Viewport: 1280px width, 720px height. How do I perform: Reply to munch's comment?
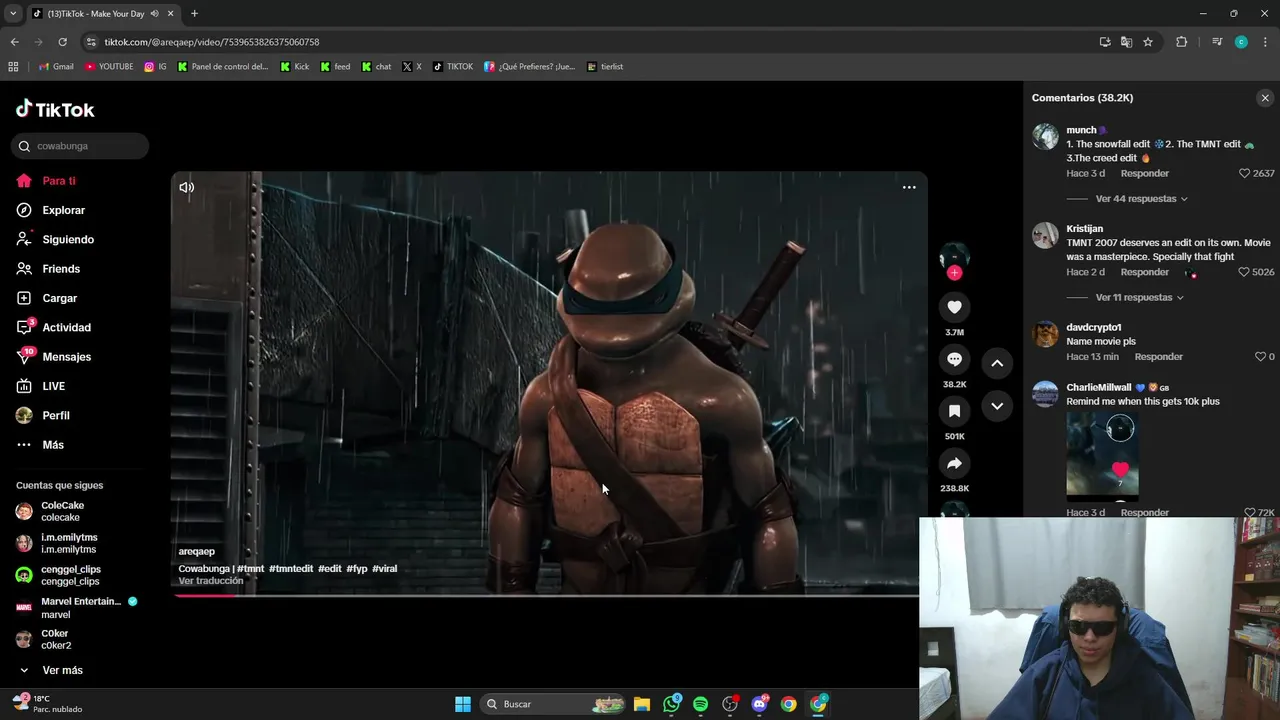click(x=1145, y=173)
